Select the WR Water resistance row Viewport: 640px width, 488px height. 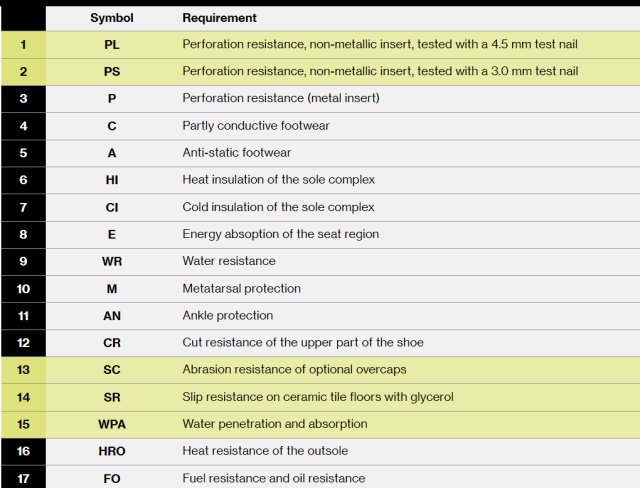pos(320,262)
